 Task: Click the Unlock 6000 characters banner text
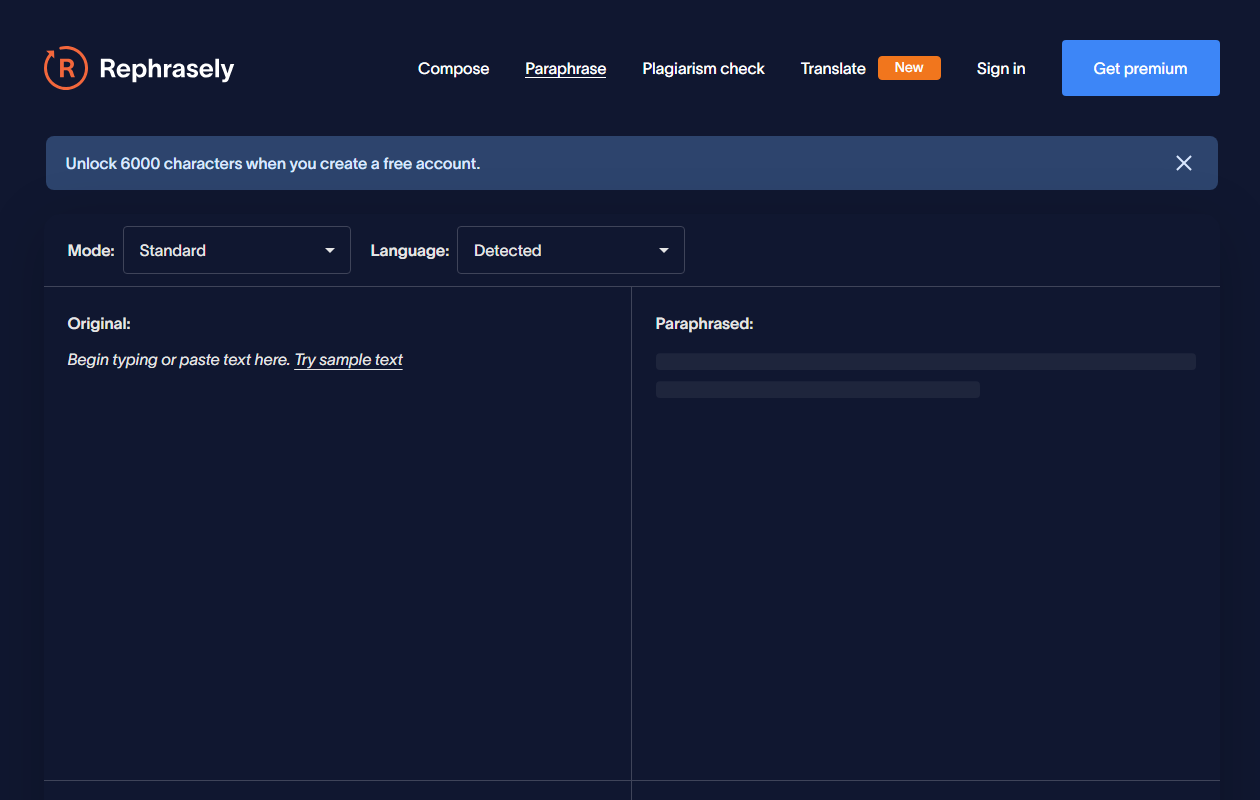tap(273, 164)
